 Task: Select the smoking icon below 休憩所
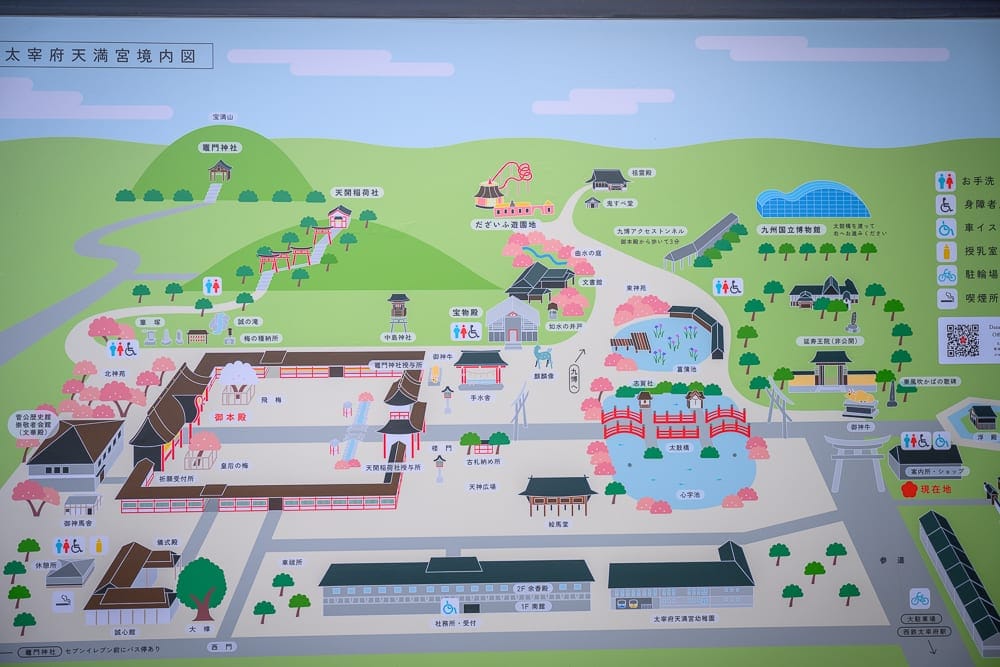click(x=62, y=600)
